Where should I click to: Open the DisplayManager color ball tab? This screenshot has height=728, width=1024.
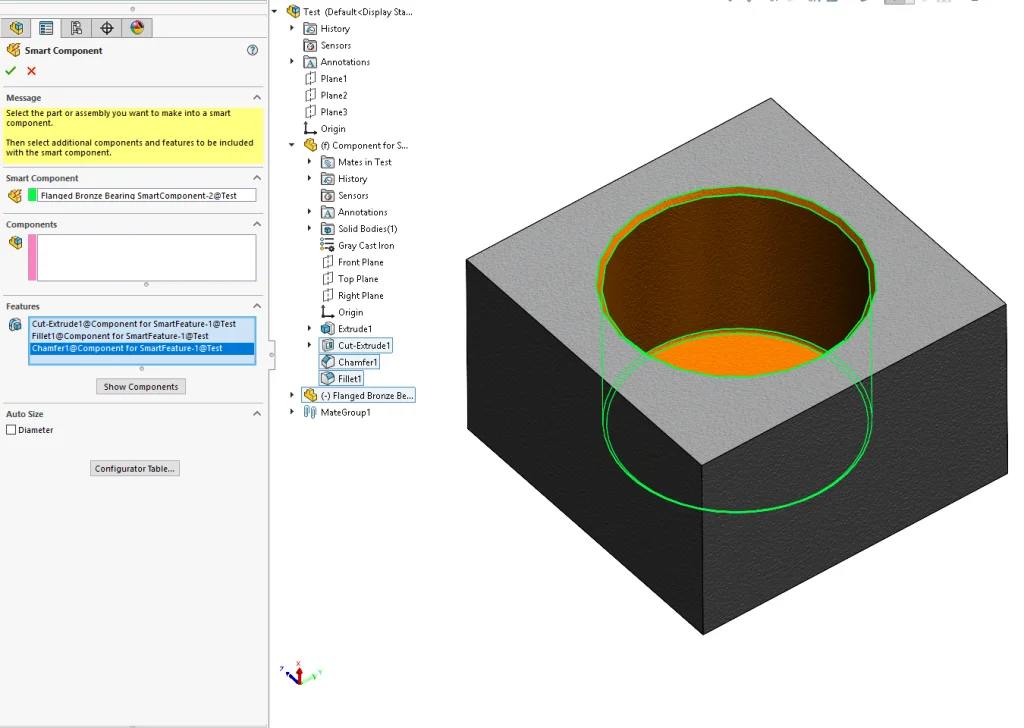pos(137,28)
